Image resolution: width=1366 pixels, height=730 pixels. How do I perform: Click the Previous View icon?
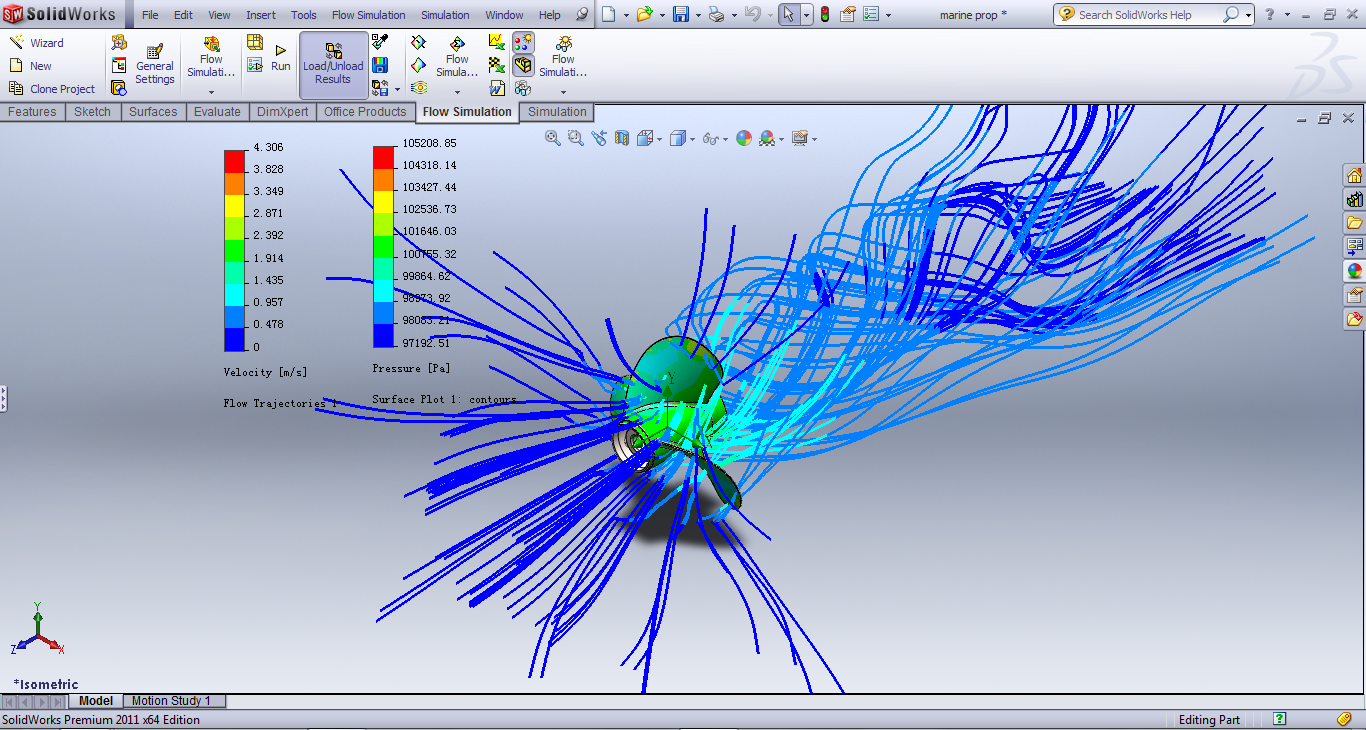pos(599,138)
